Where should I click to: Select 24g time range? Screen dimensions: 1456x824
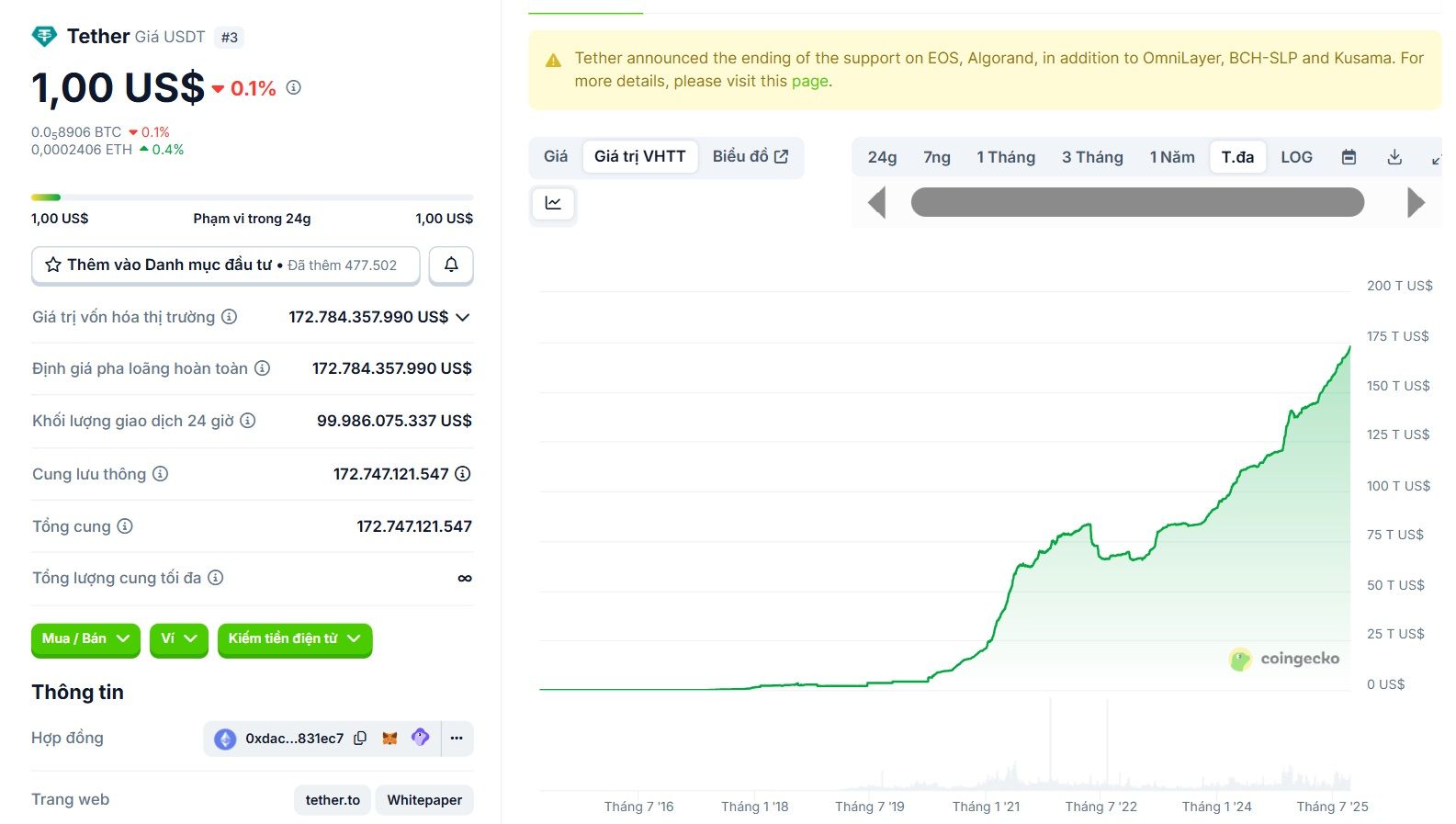coord(882,157)
